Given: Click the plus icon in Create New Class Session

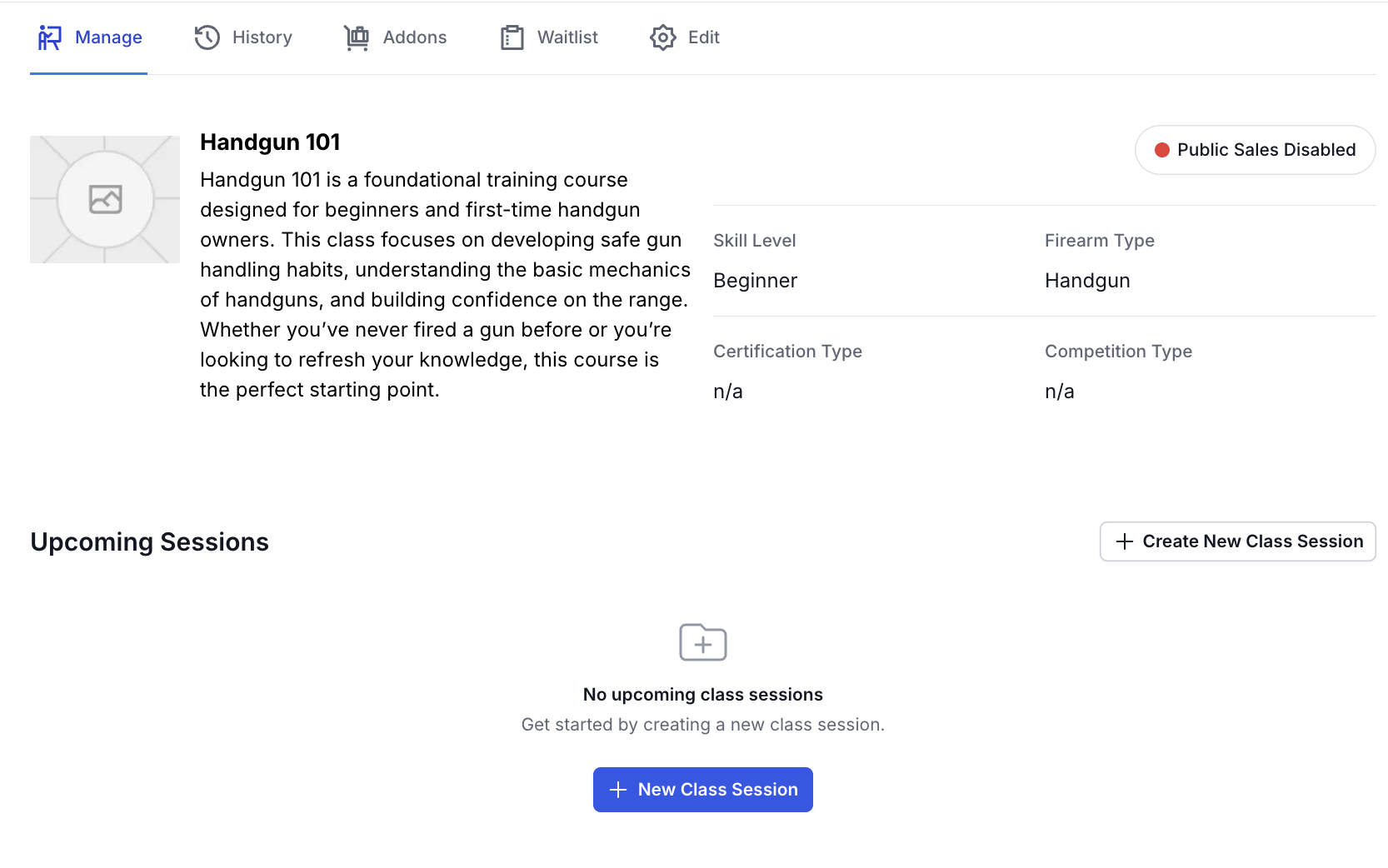Looking at the screenshot, I should click(1125, 541).
